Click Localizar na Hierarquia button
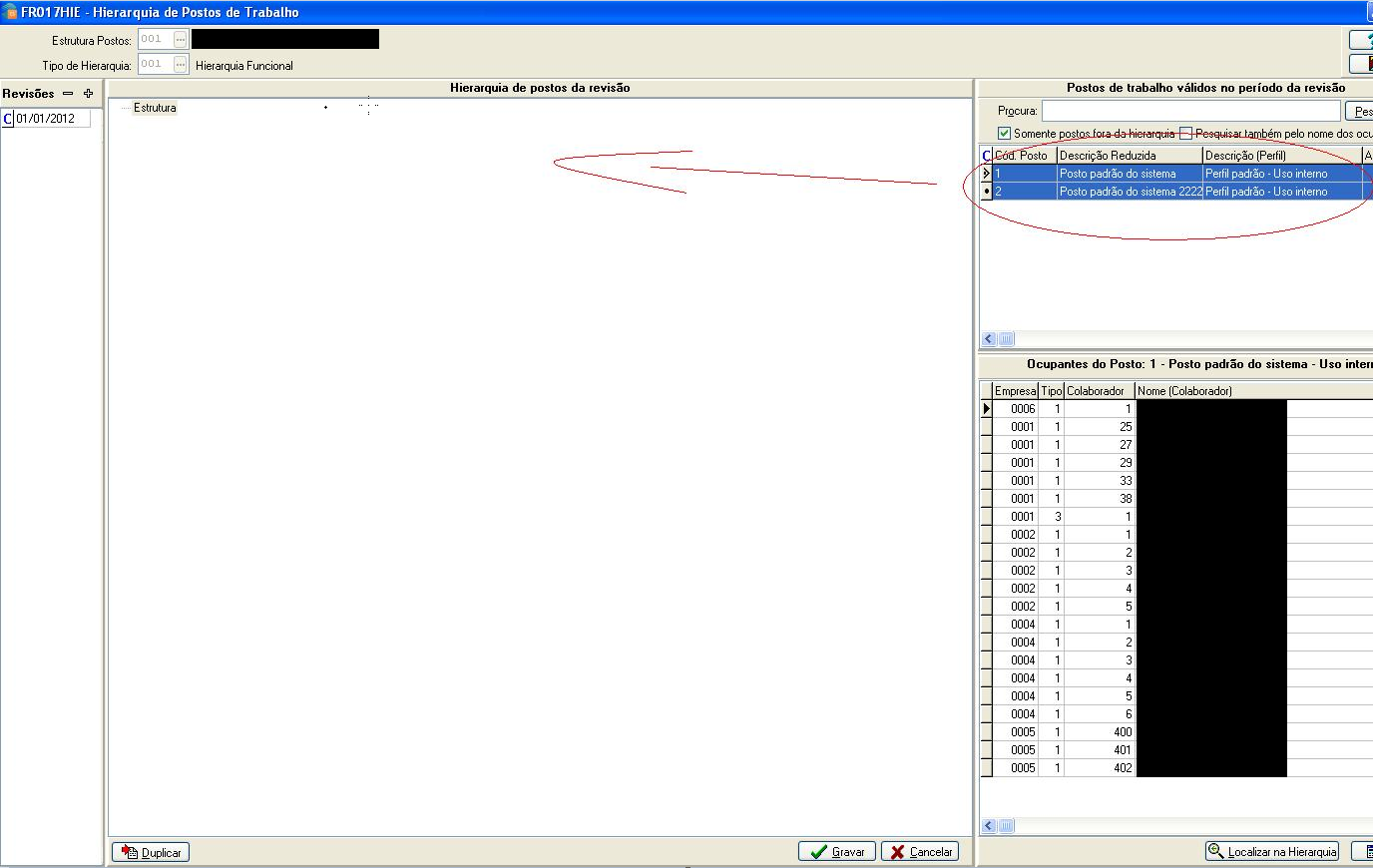1373x868 pixels. [1272, 852]
